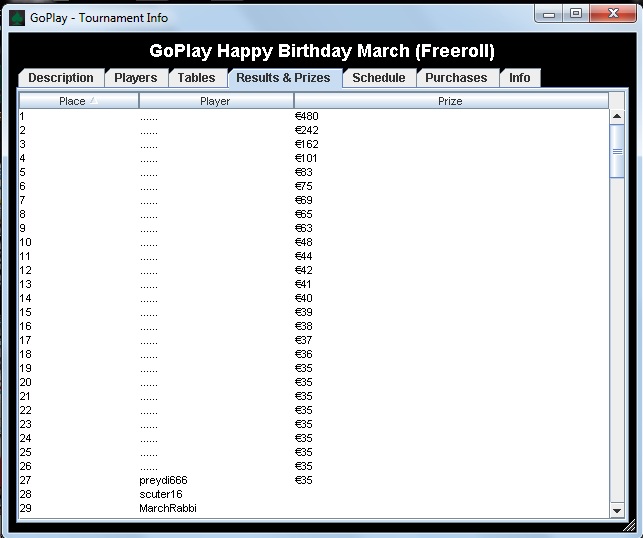
Task: Click the scrollbar down arrow
Action: 617,511
